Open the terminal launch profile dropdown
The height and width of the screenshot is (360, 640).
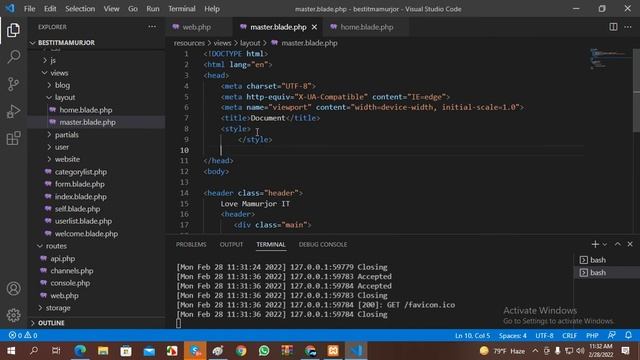[605, 244]
